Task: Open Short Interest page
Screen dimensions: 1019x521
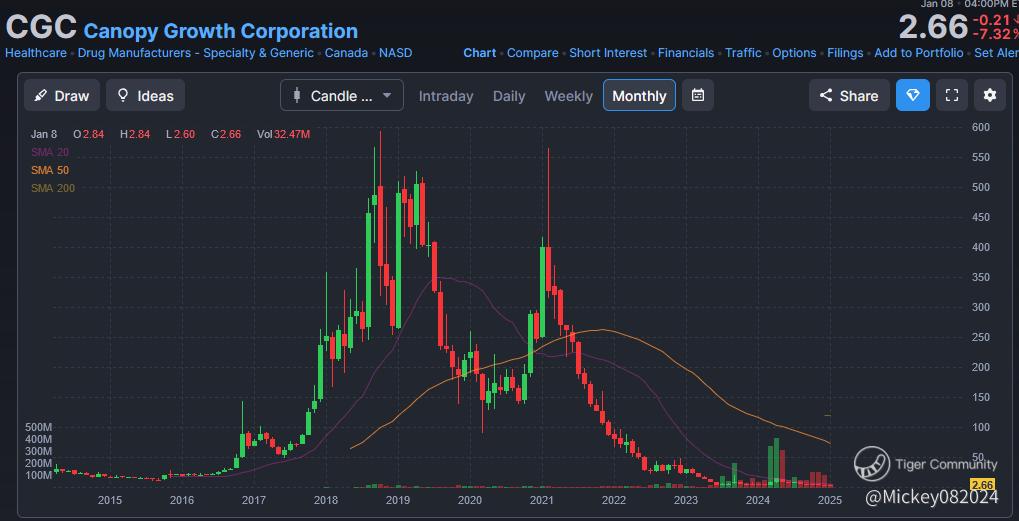Action: [x=608, y=53]
